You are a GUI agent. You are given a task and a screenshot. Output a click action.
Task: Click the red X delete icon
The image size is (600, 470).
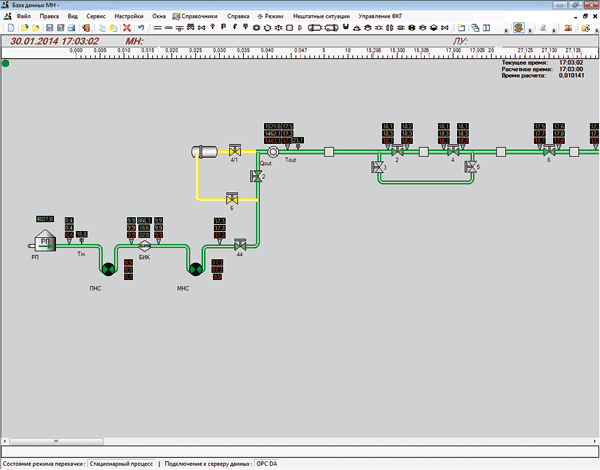[127, 28]
